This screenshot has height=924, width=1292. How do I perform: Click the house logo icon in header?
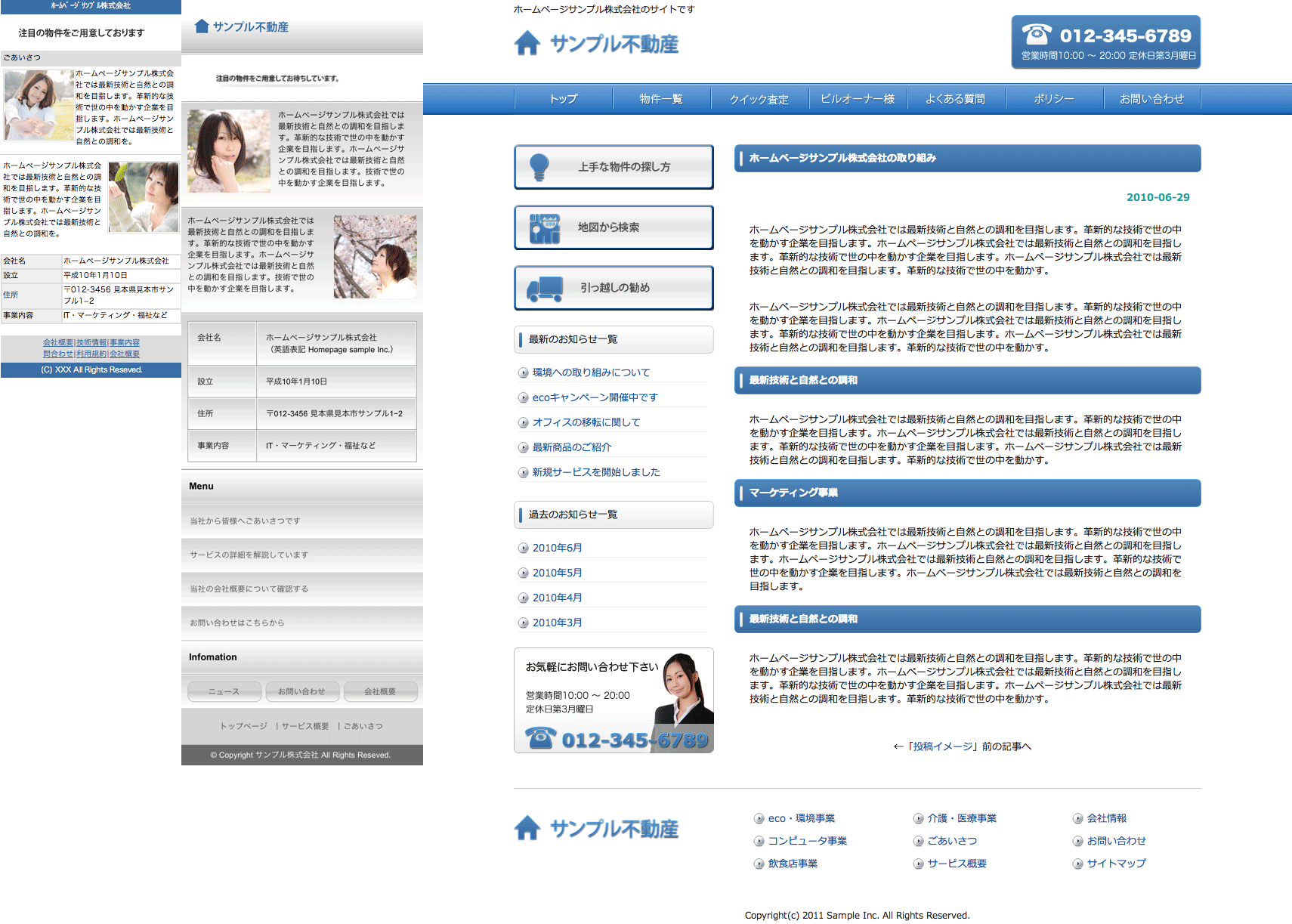coord(527,44)
